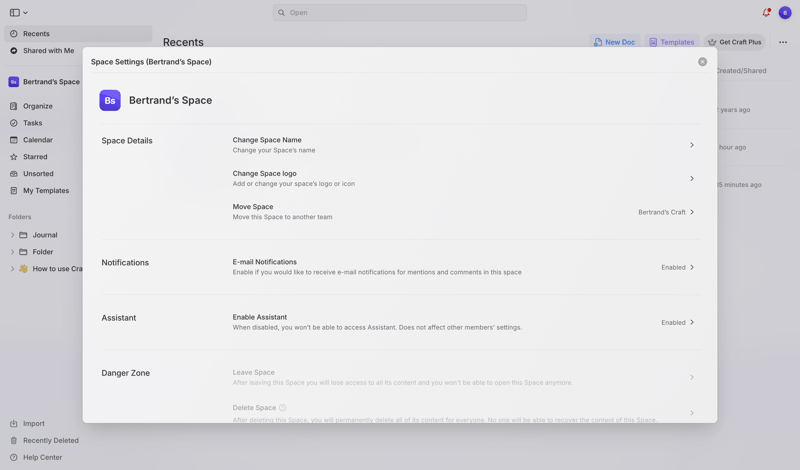
Task: Close the Space Settings dialog
Action: coord(702,62)
